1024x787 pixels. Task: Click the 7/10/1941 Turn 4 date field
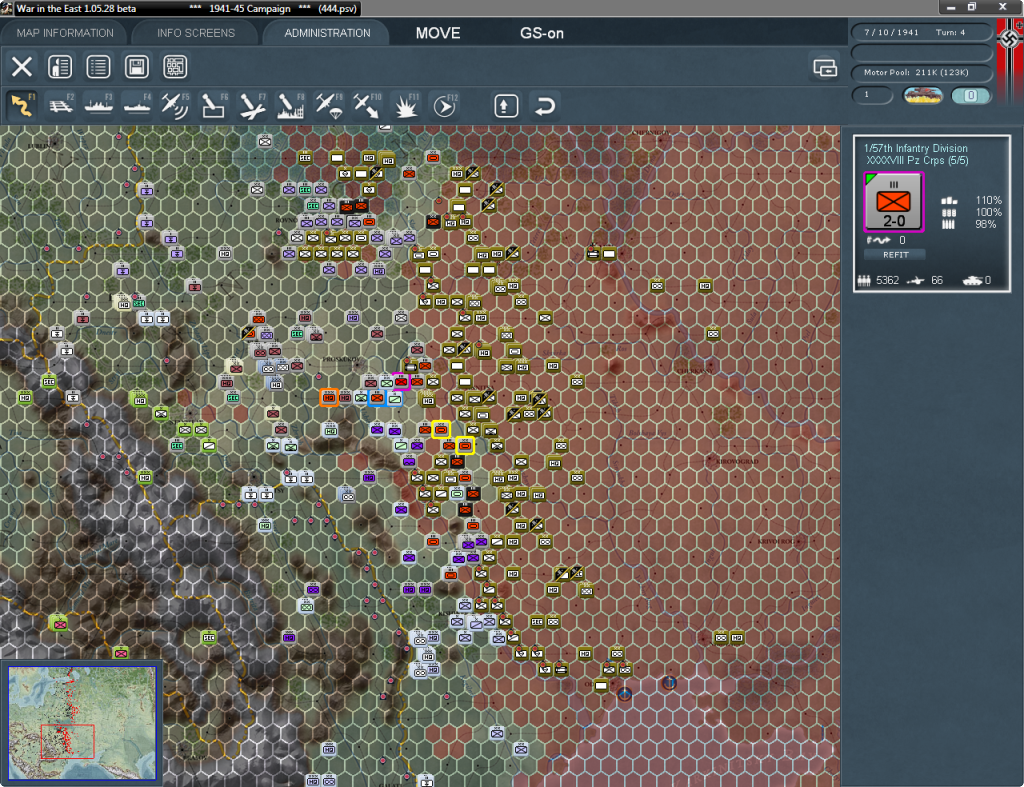[921, 32]
